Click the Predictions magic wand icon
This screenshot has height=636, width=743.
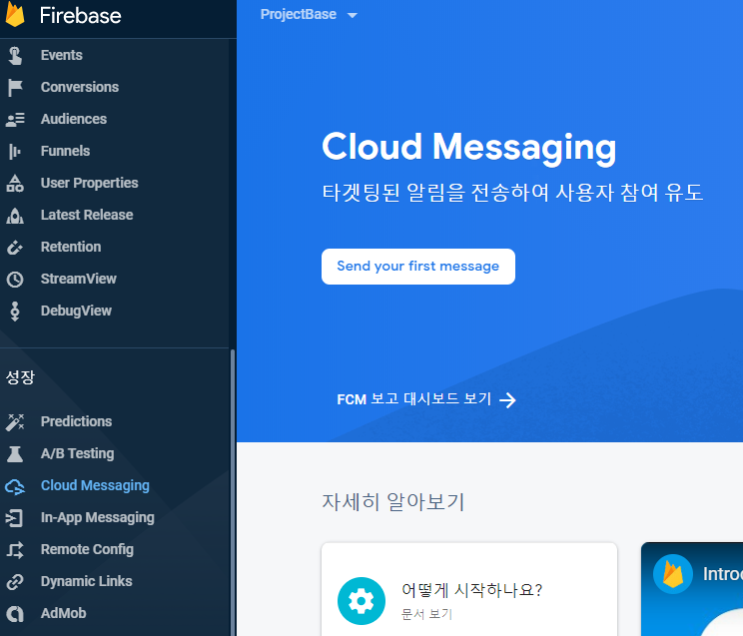tap(15, 422)
